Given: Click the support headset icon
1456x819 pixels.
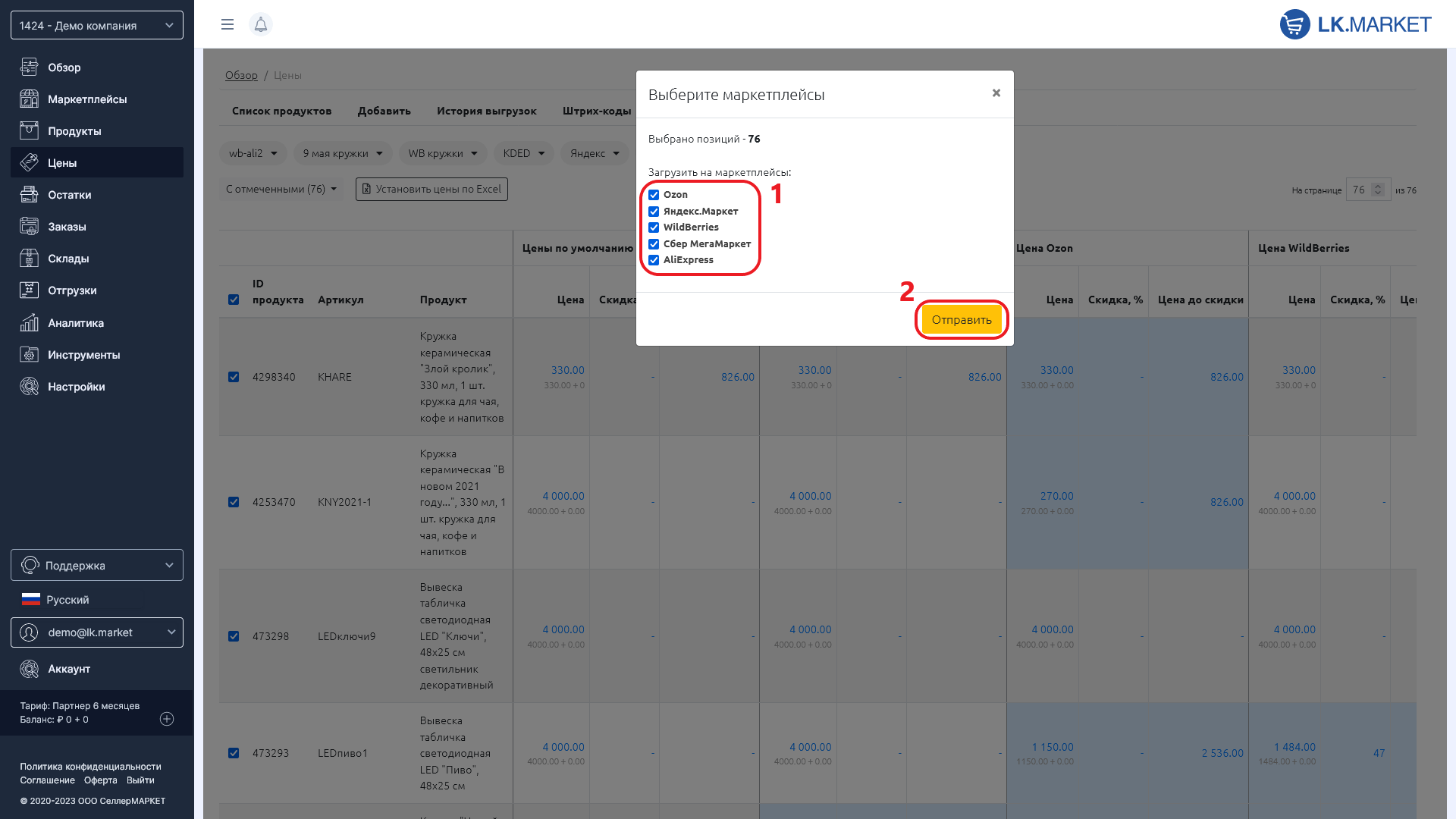Looking at the screenshot, I should click(x=30, y=565).
